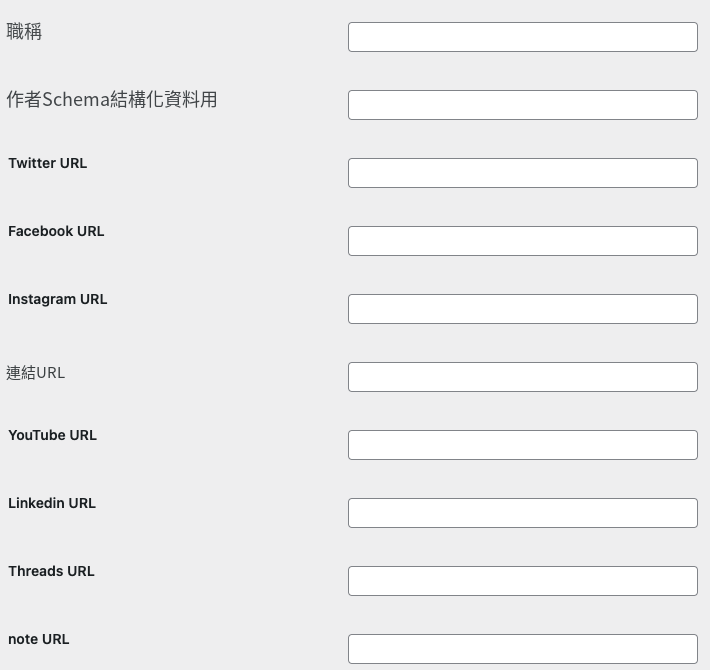Click the note URL label
This screenshot has height=670, width=710.
tap(38, 639)
